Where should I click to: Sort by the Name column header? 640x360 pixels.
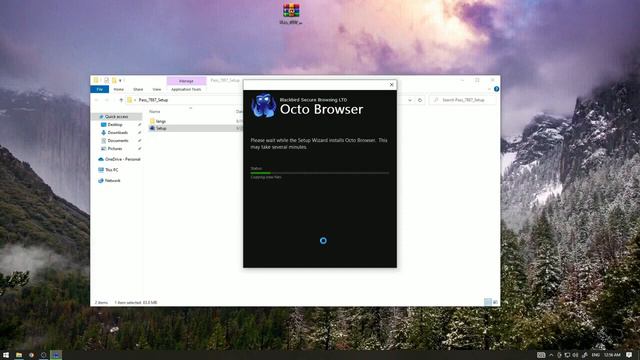click(x=155, y=111)
